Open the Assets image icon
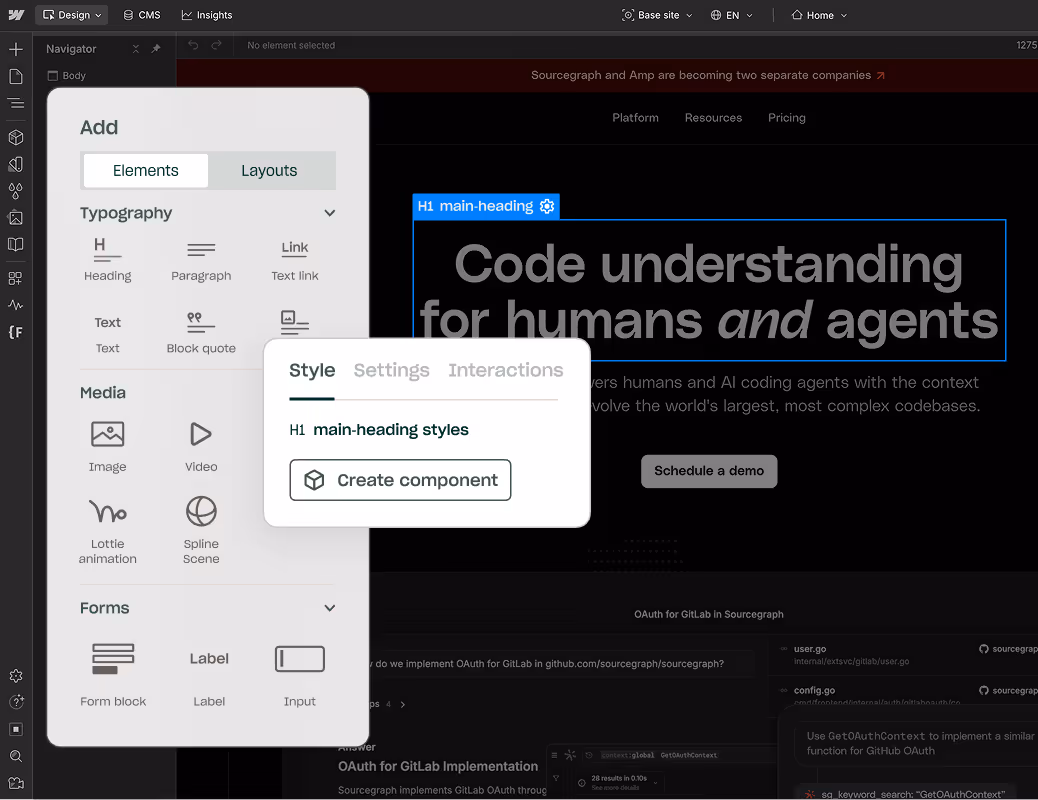This screenshot has width=1038, height=800. tap(16, 218)
